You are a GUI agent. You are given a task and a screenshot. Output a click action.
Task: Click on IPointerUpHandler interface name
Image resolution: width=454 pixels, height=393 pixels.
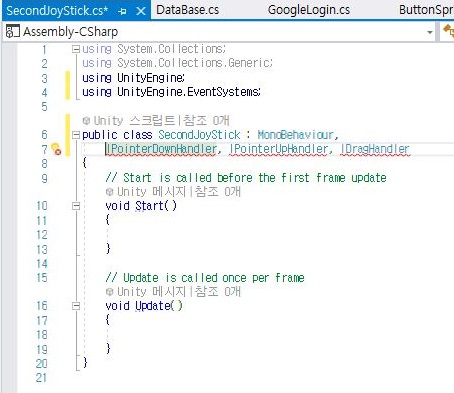pos(279,149)
